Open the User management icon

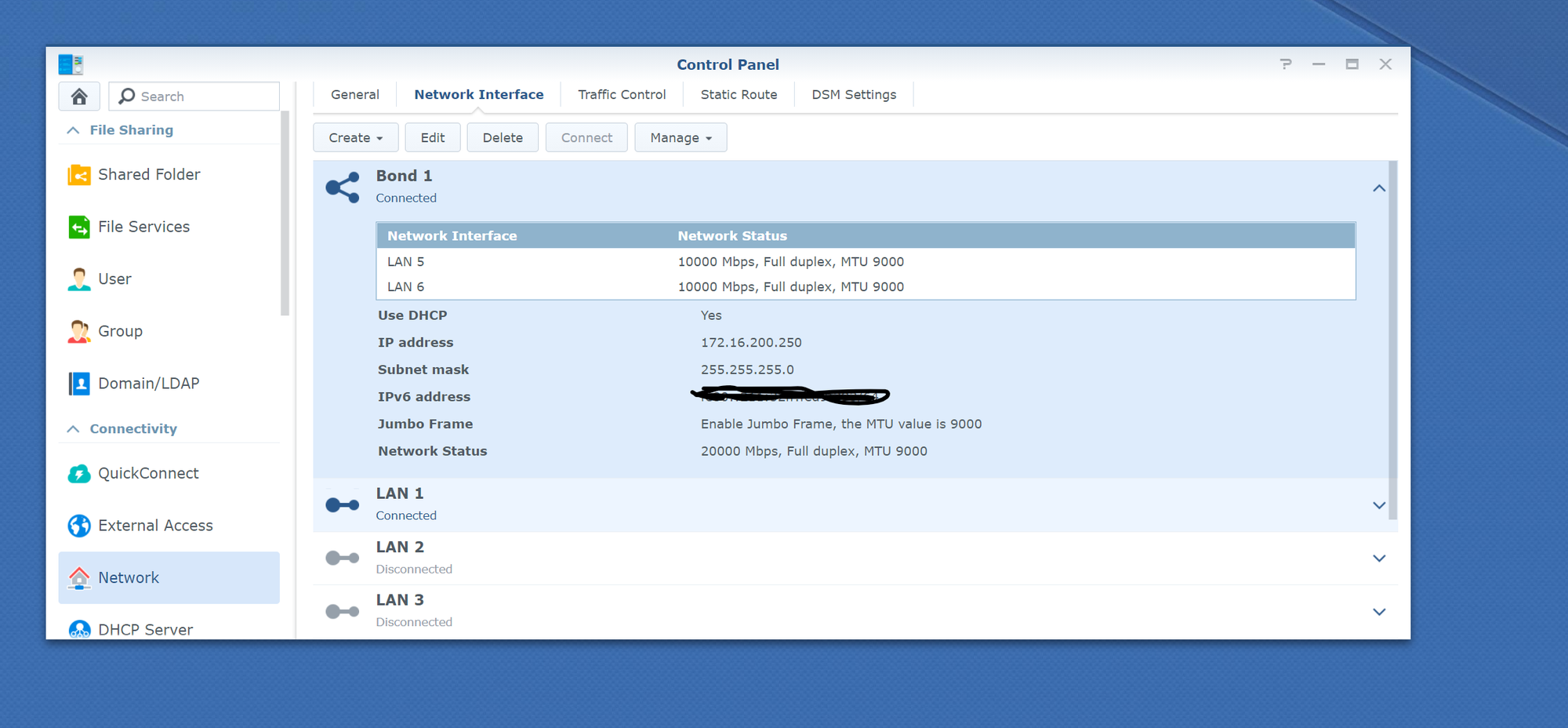coord(78,278)
